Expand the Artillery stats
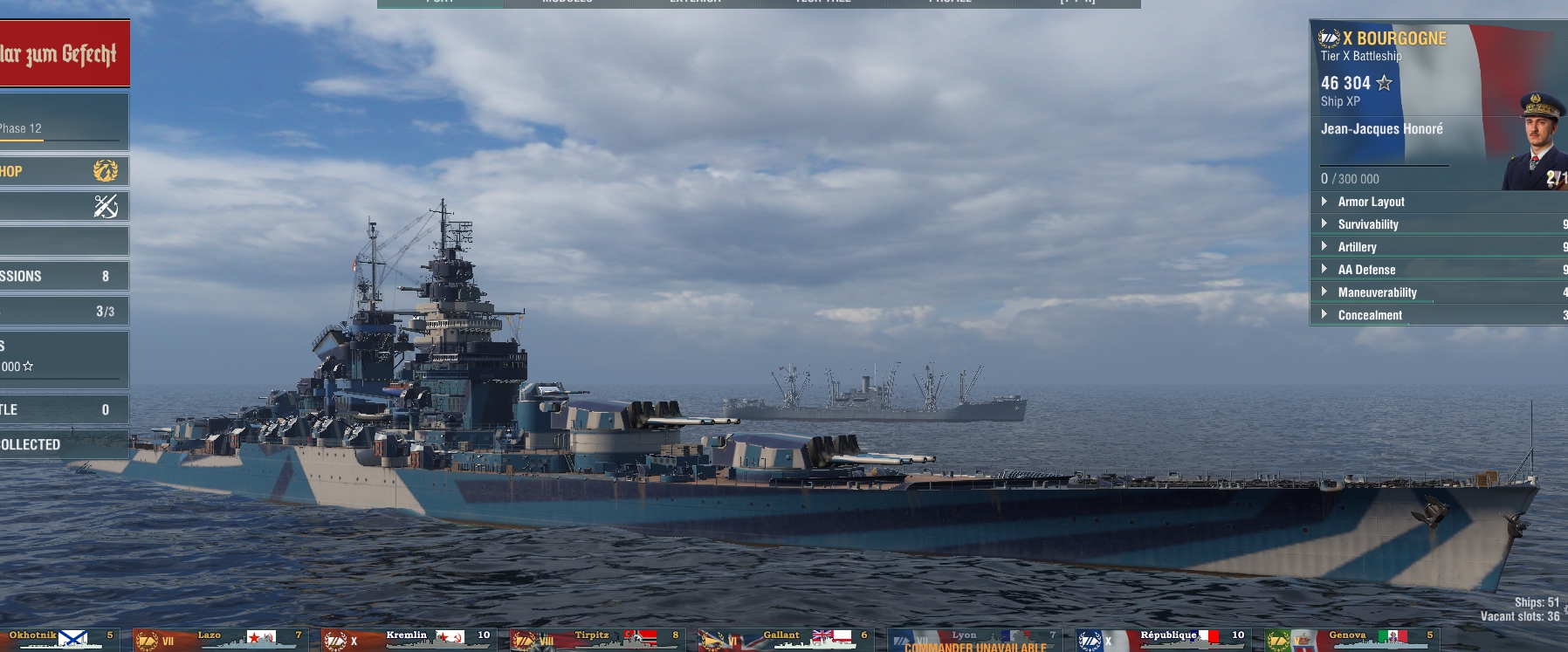Screen dimensions: 1568x652 (x=1439, y=247)
